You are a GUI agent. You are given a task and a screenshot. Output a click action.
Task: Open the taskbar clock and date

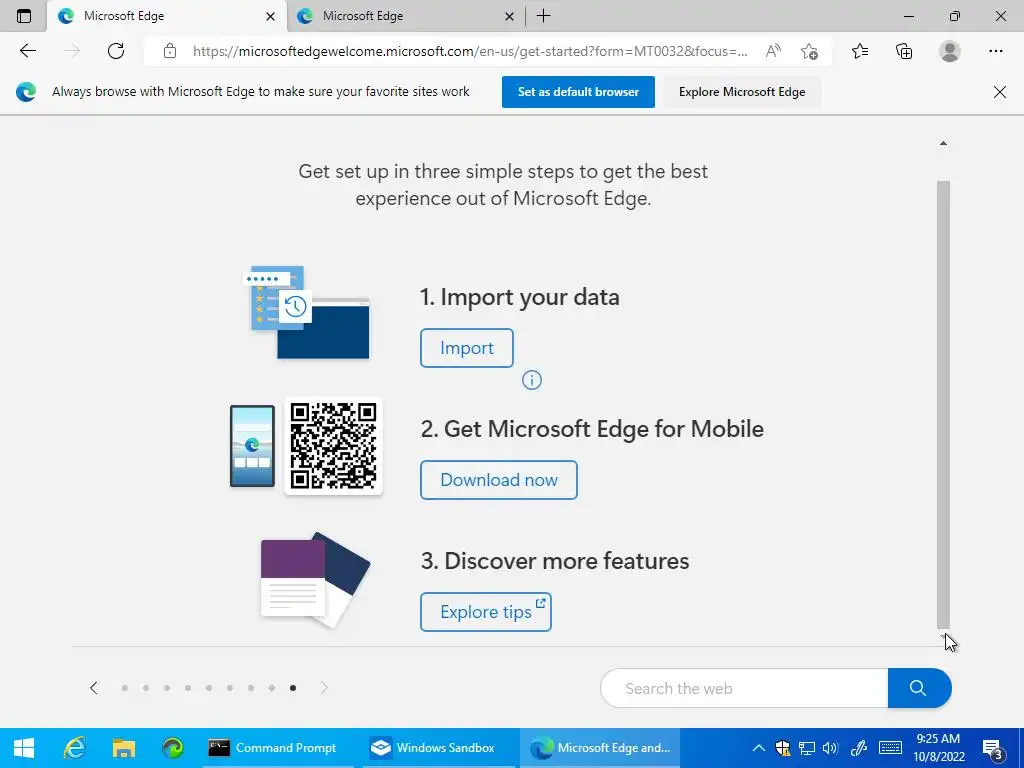[938, 748]
